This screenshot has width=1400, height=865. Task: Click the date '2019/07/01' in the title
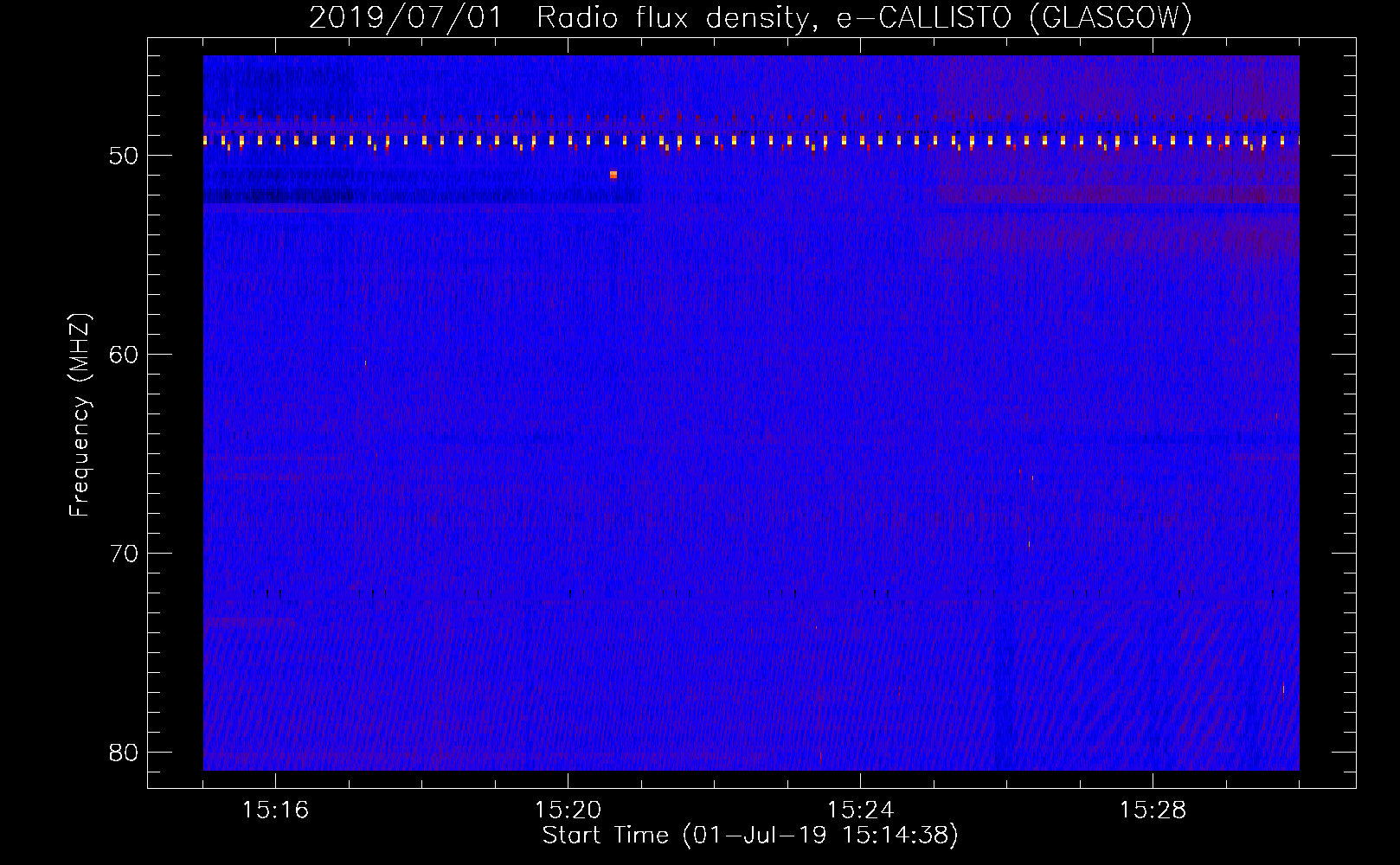405,18
